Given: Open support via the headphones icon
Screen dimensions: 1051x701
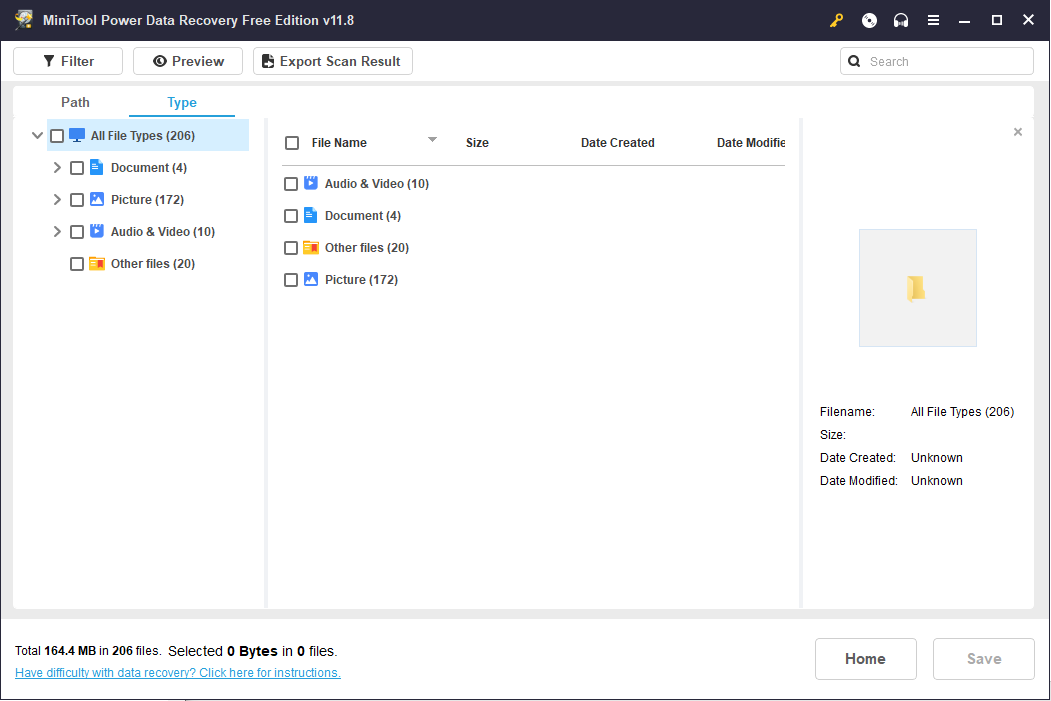Looking at the screenshot, I should click(x=901, y=20).
